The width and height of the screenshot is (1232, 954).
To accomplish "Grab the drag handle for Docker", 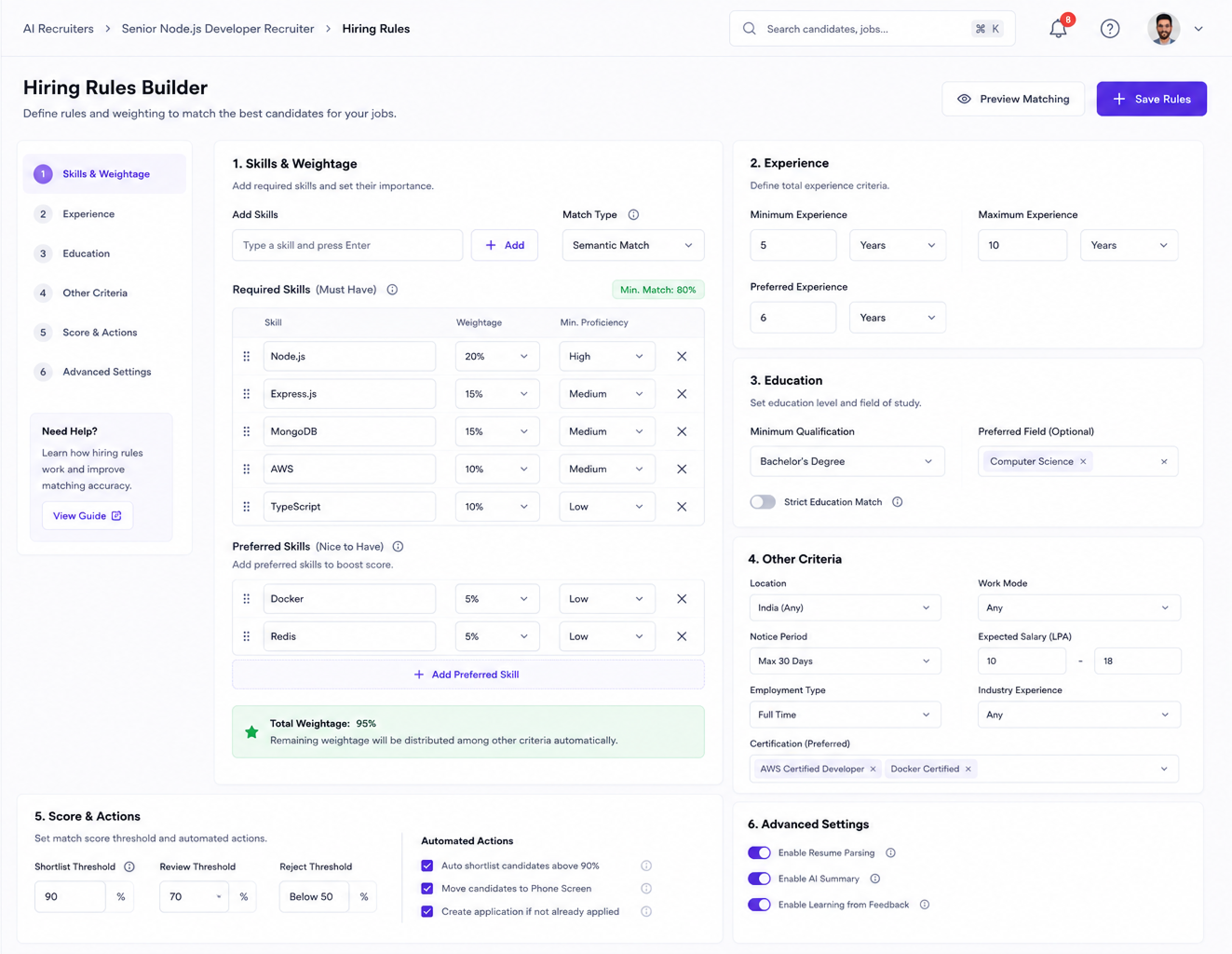I will tap(247, 599).
